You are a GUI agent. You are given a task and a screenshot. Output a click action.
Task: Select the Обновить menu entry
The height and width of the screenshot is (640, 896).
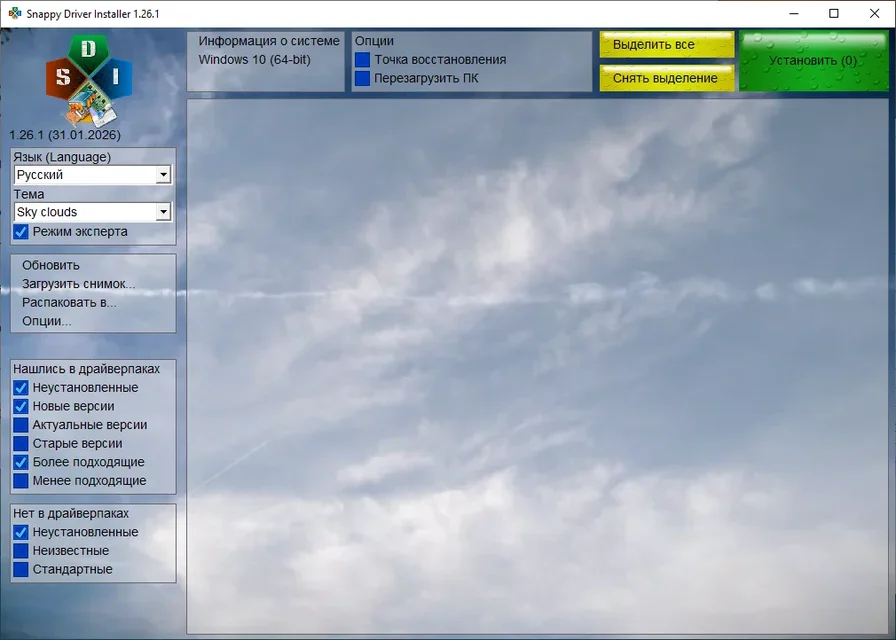51,265
